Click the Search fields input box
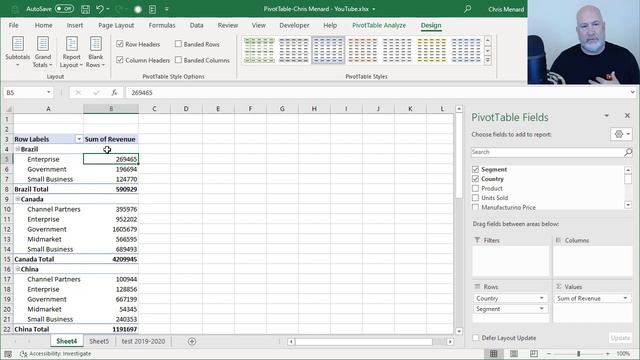640x360 pixels. point(547,152)
